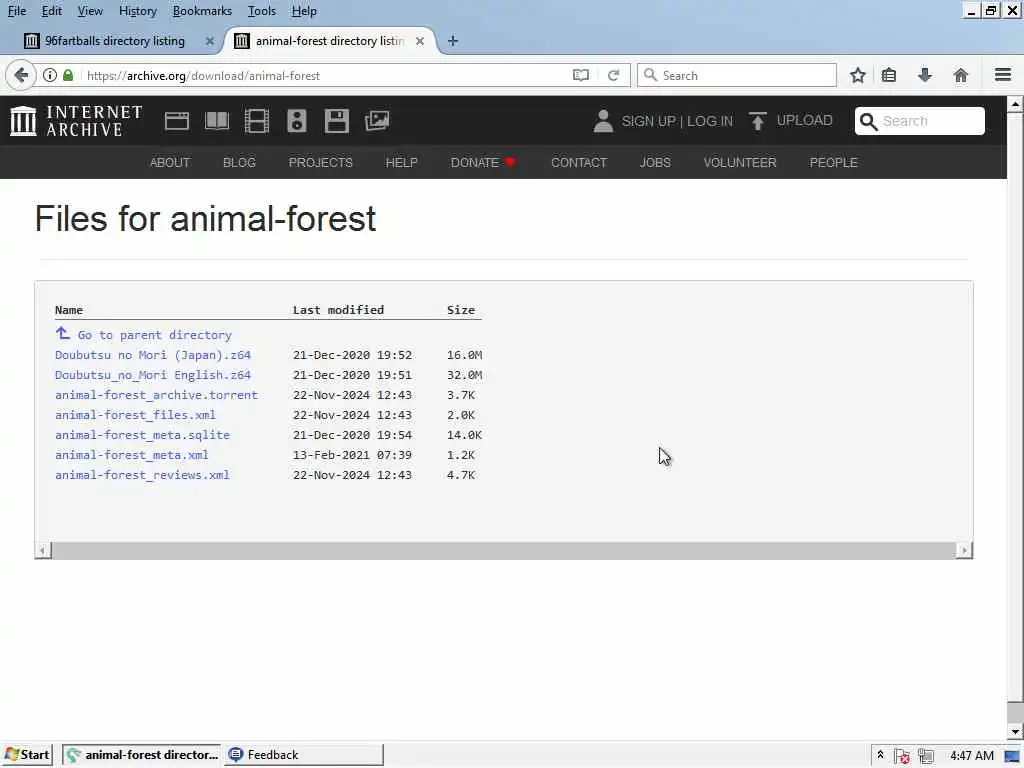Image resolution: width=1024 pixels, height=768 pixels.
Task: Show bookmarks list icon
Action: click(889, 75)
